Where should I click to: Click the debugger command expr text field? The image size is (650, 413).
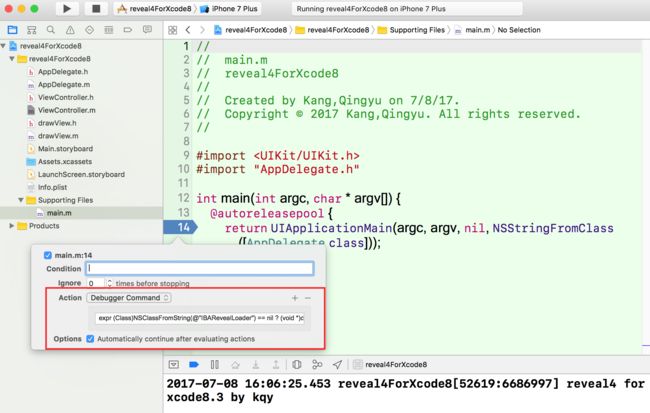pyautogui.click(x=201, y=318)
